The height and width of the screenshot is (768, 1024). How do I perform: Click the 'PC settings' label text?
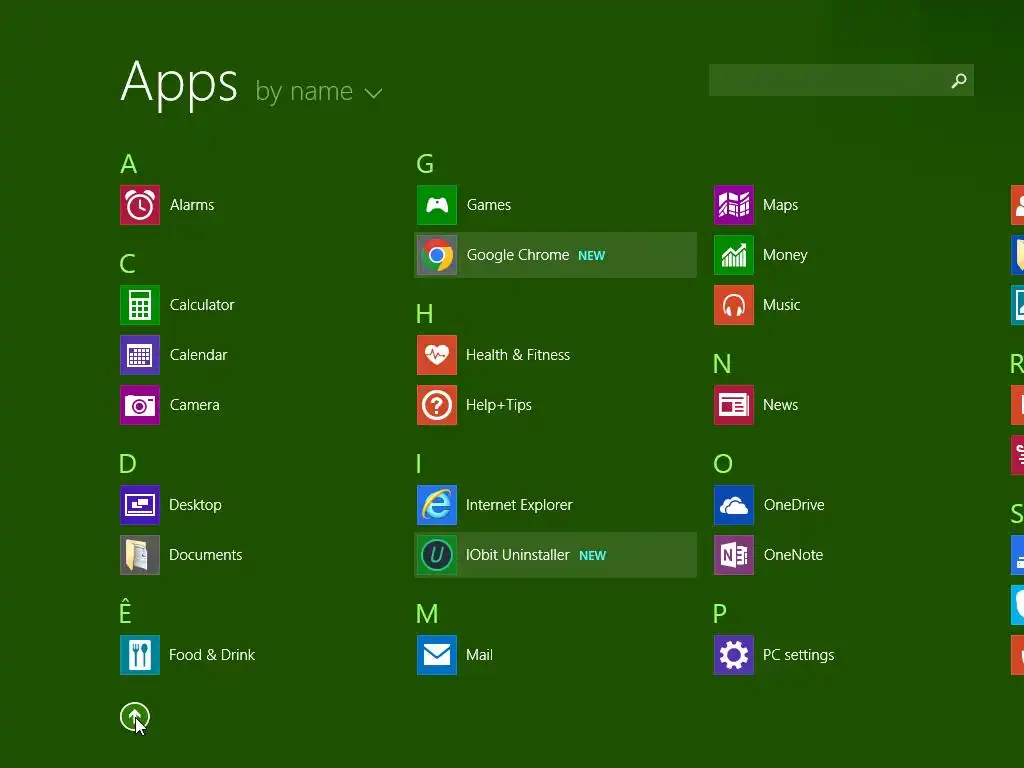pyautogui.click(x=799, y=655)
